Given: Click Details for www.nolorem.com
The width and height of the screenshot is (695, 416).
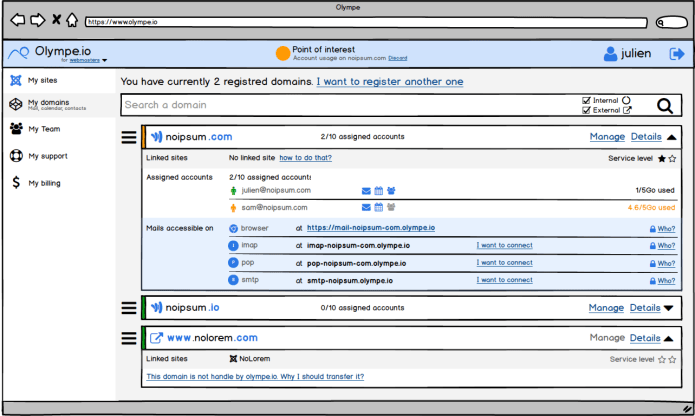Looking at the screenshot, I should (x=645, y=338).
